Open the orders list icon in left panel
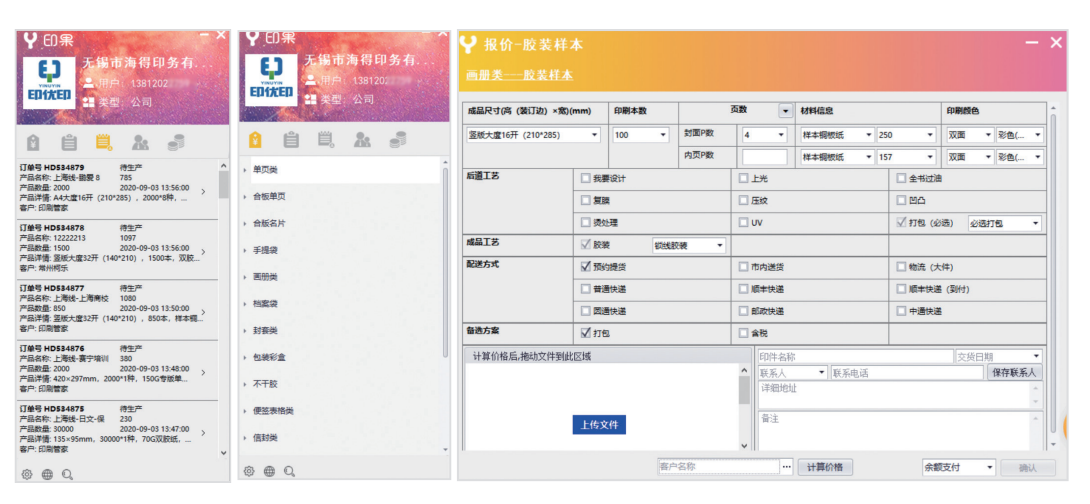This screenshot has height=504, width=1090. coord(102,141)
